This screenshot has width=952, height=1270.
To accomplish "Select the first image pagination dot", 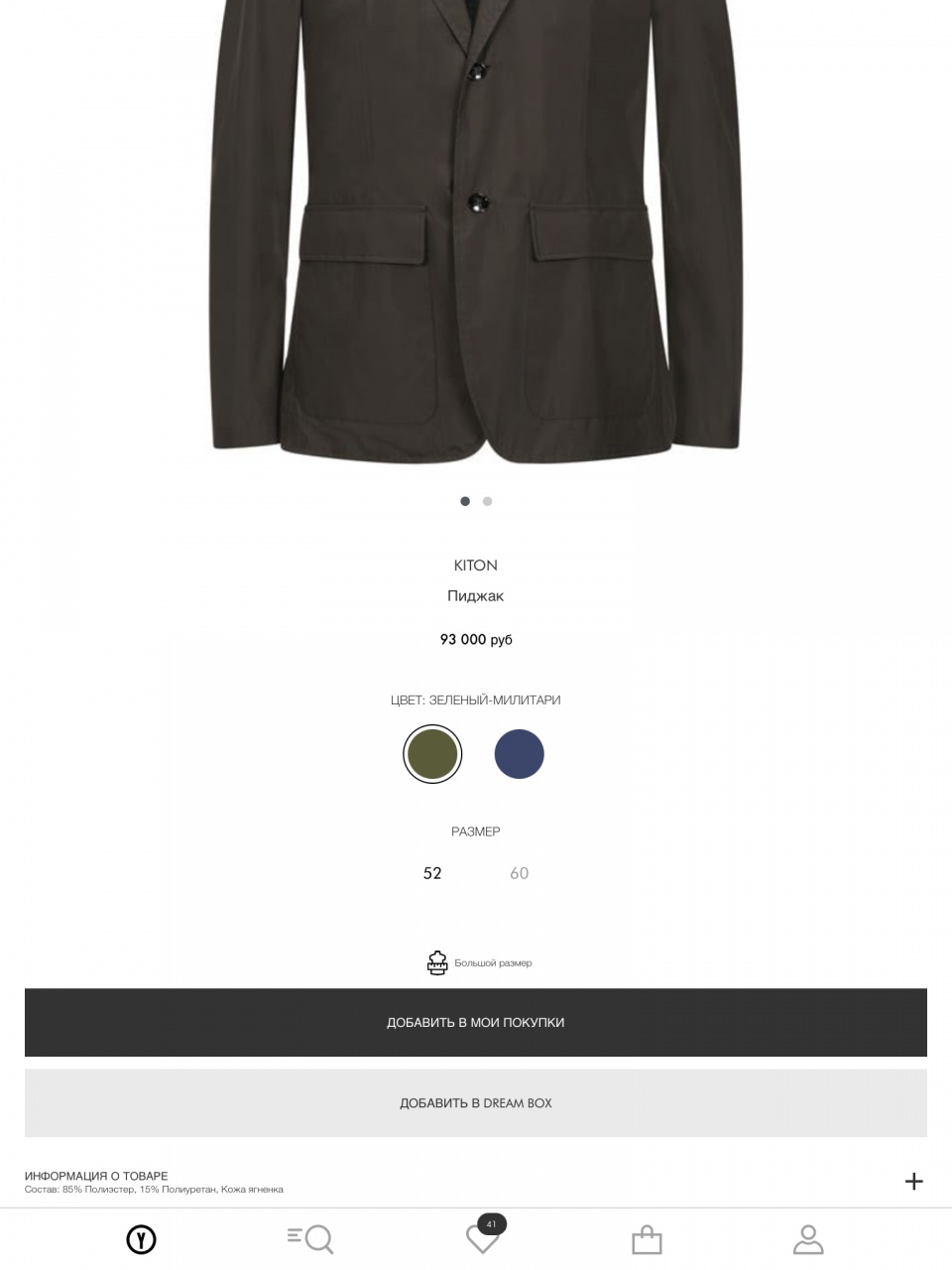I will click(x=465, y=501).
